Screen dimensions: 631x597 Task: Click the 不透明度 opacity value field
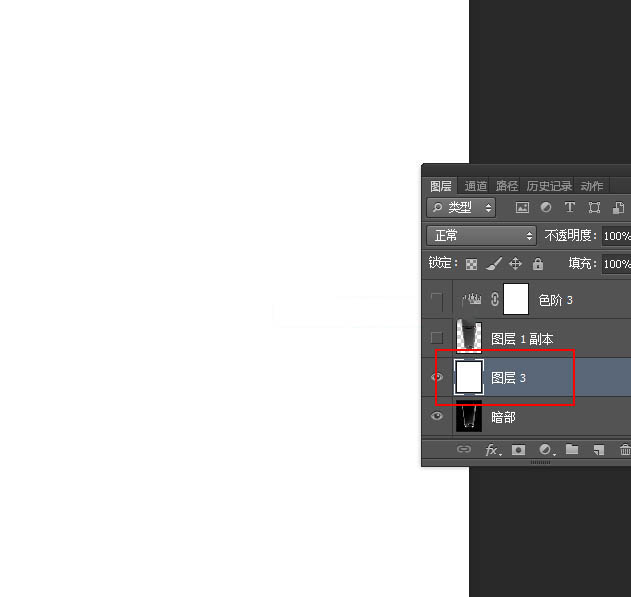(x=617, y=236)
